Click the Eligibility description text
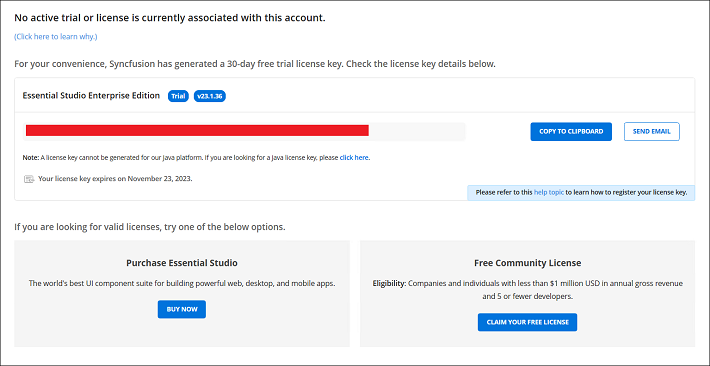The image size is (710, 366). pos(528,290)
